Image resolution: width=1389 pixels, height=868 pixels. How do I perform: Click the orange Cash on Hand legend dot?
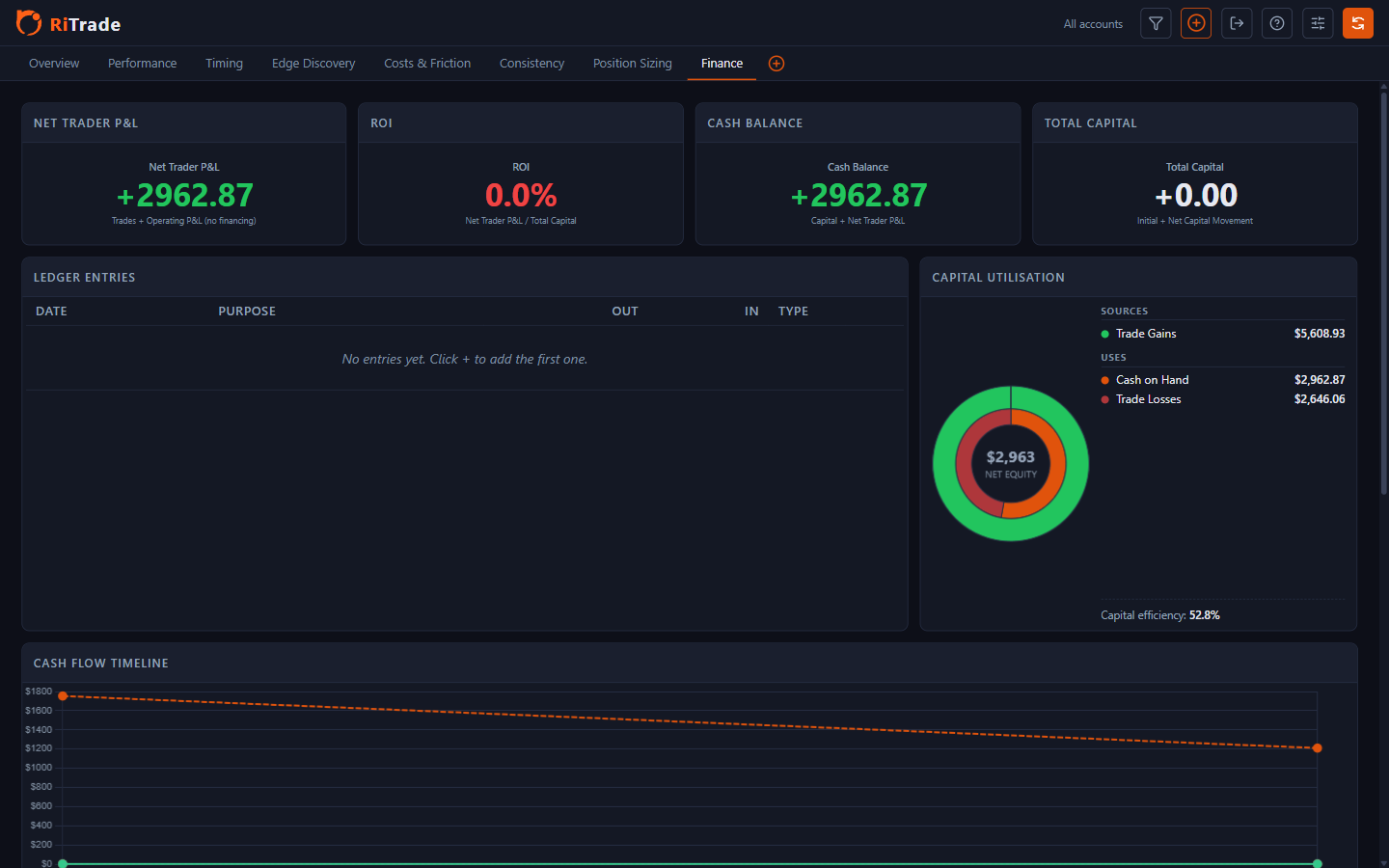[1105, 380]
